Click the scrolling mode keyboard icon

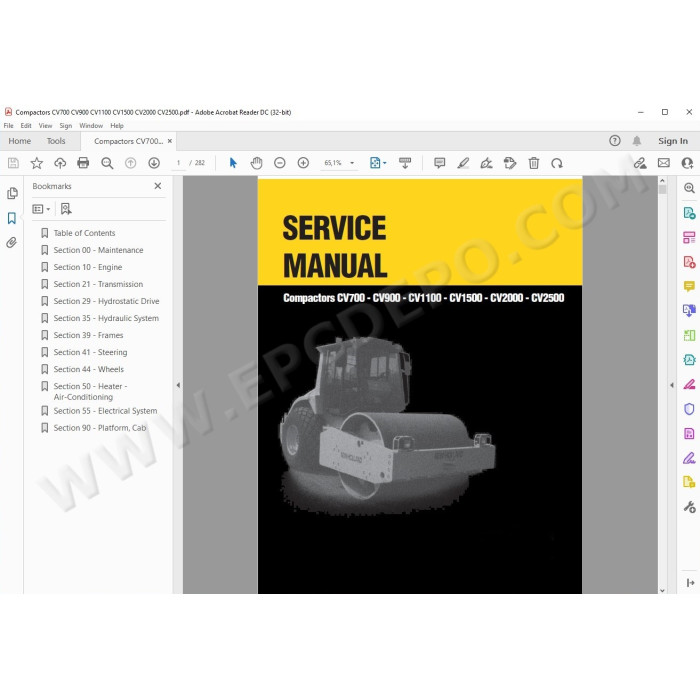405,163
